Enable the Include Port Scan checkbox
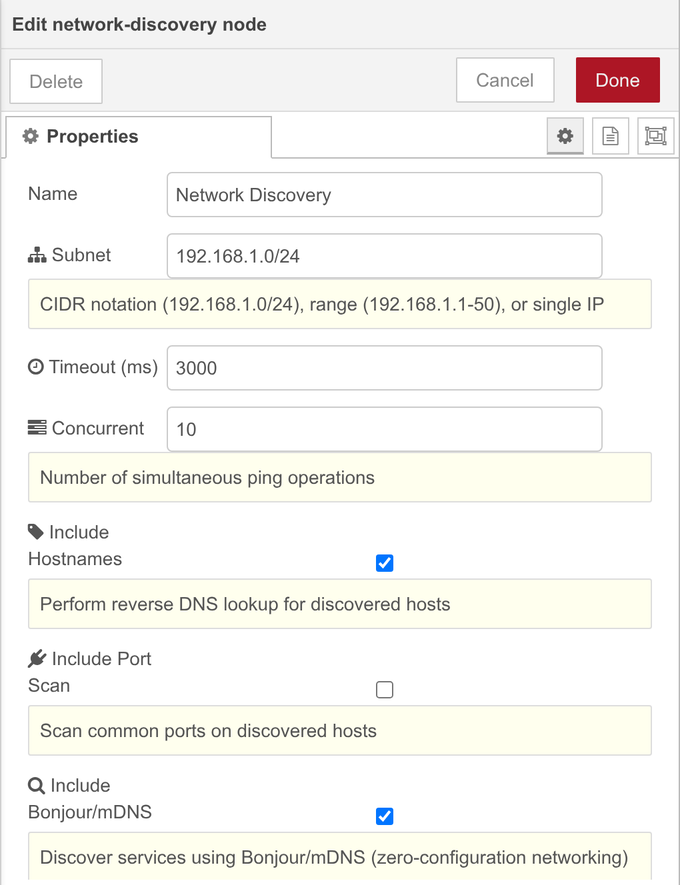 384,689
